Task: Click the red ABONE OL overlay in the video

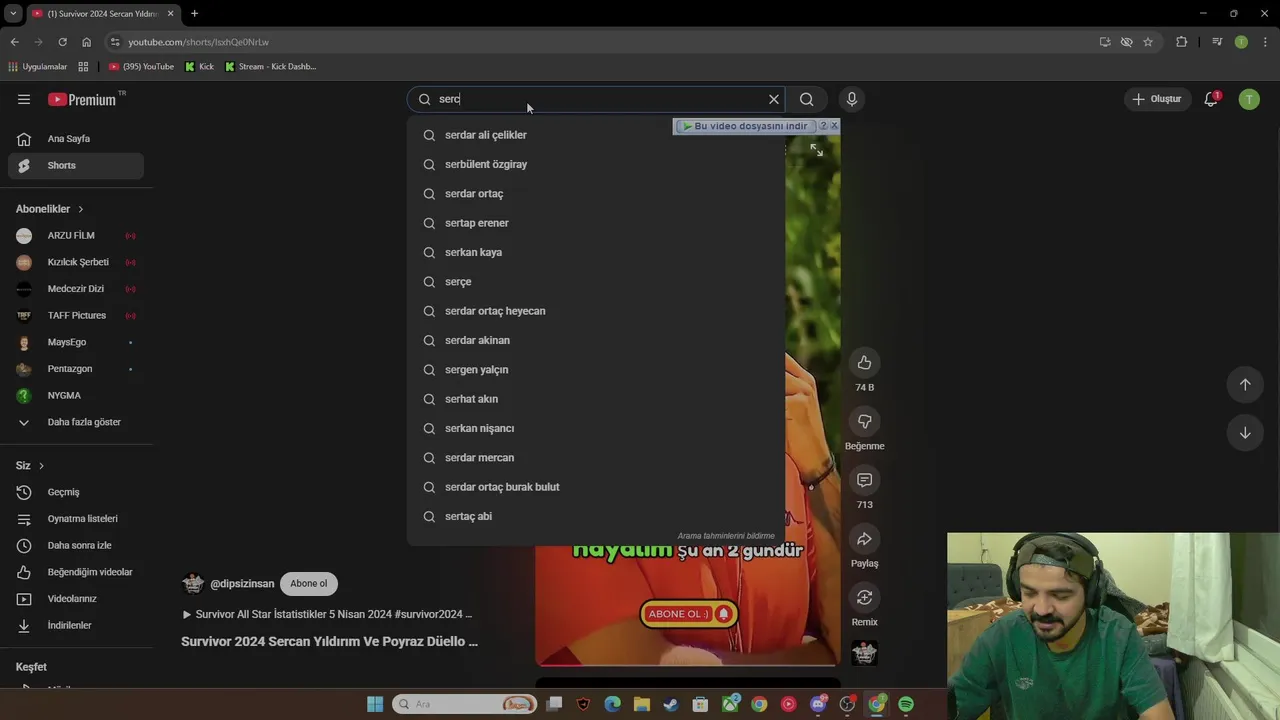Action: 689,614
